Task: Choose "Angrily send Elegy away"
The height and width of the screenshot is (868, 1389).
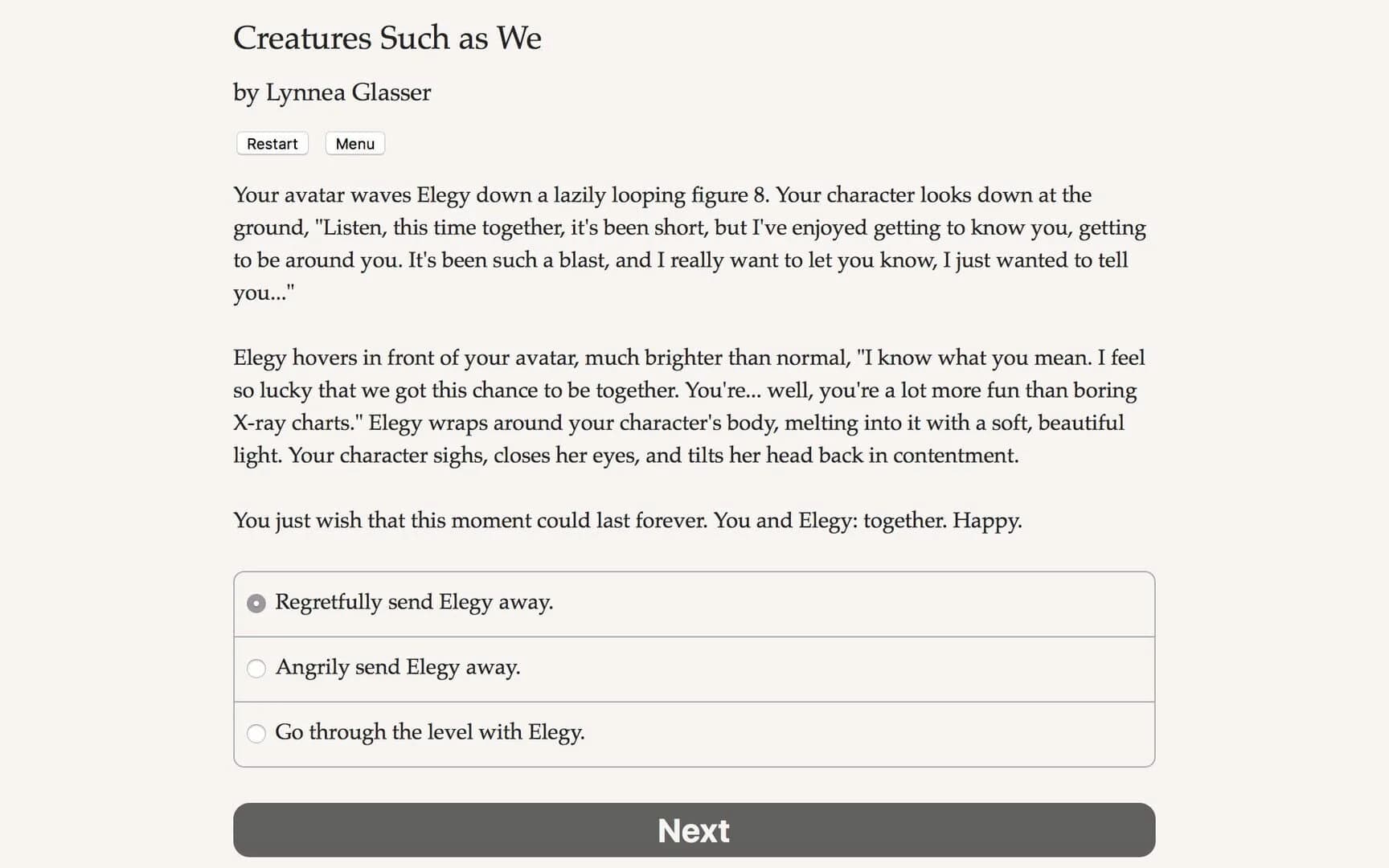Action: tap(398, 667)
